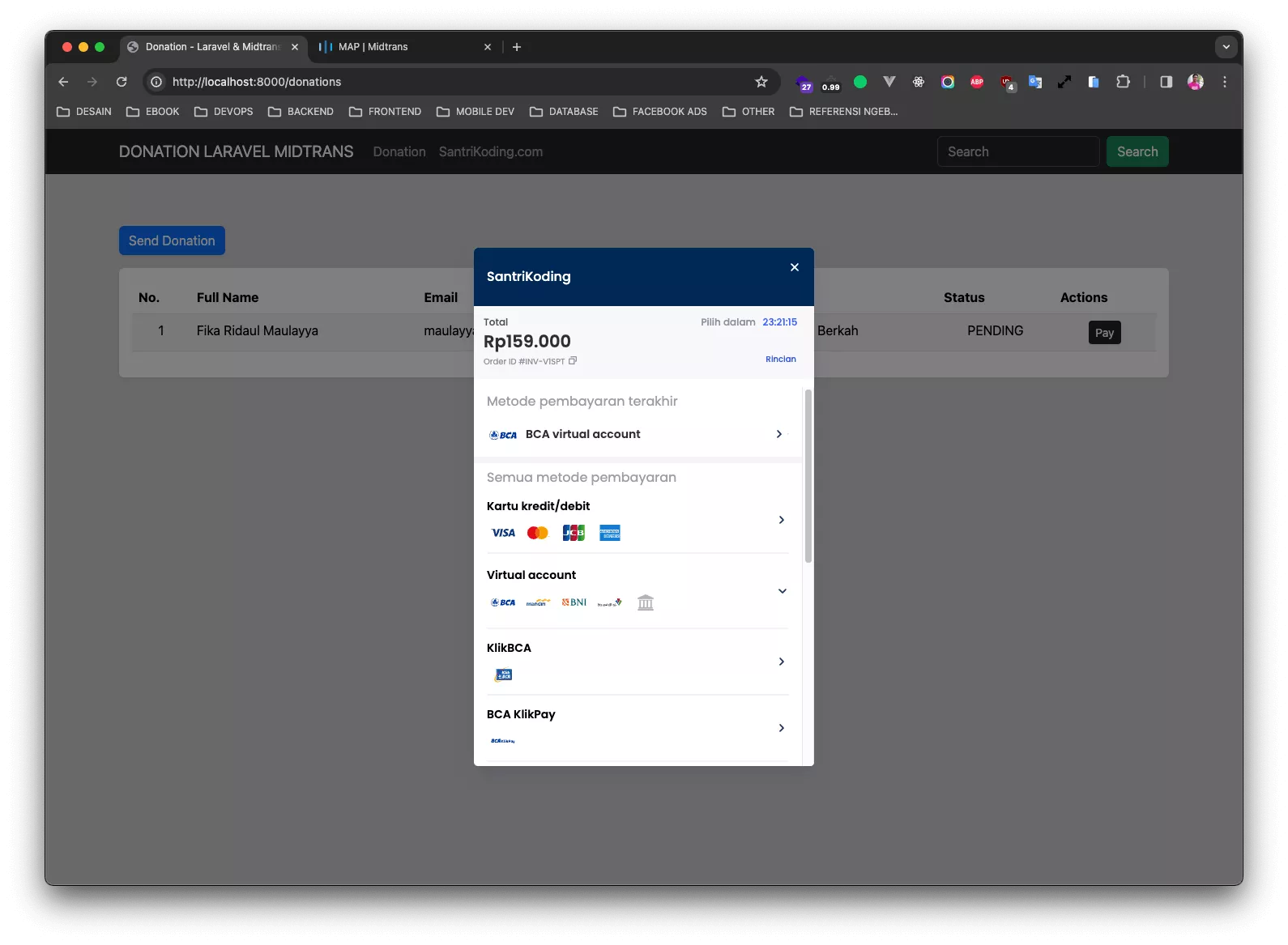Focus the navbar Search input field
This screenshot has width=1288, height=945.
point(1018,151)
